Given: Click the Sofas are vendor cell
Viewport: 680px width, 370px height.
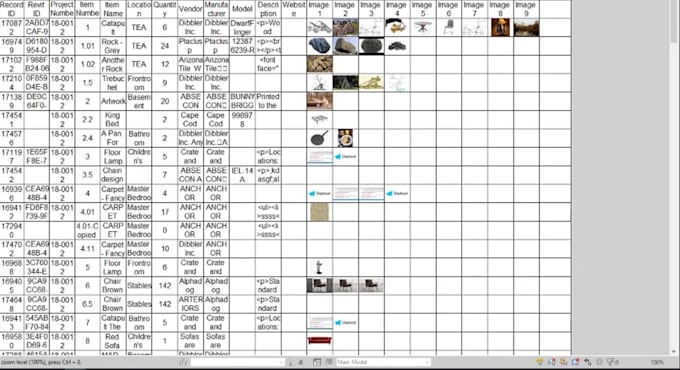Looking at the screenshot, I should [x=190, y=341].
